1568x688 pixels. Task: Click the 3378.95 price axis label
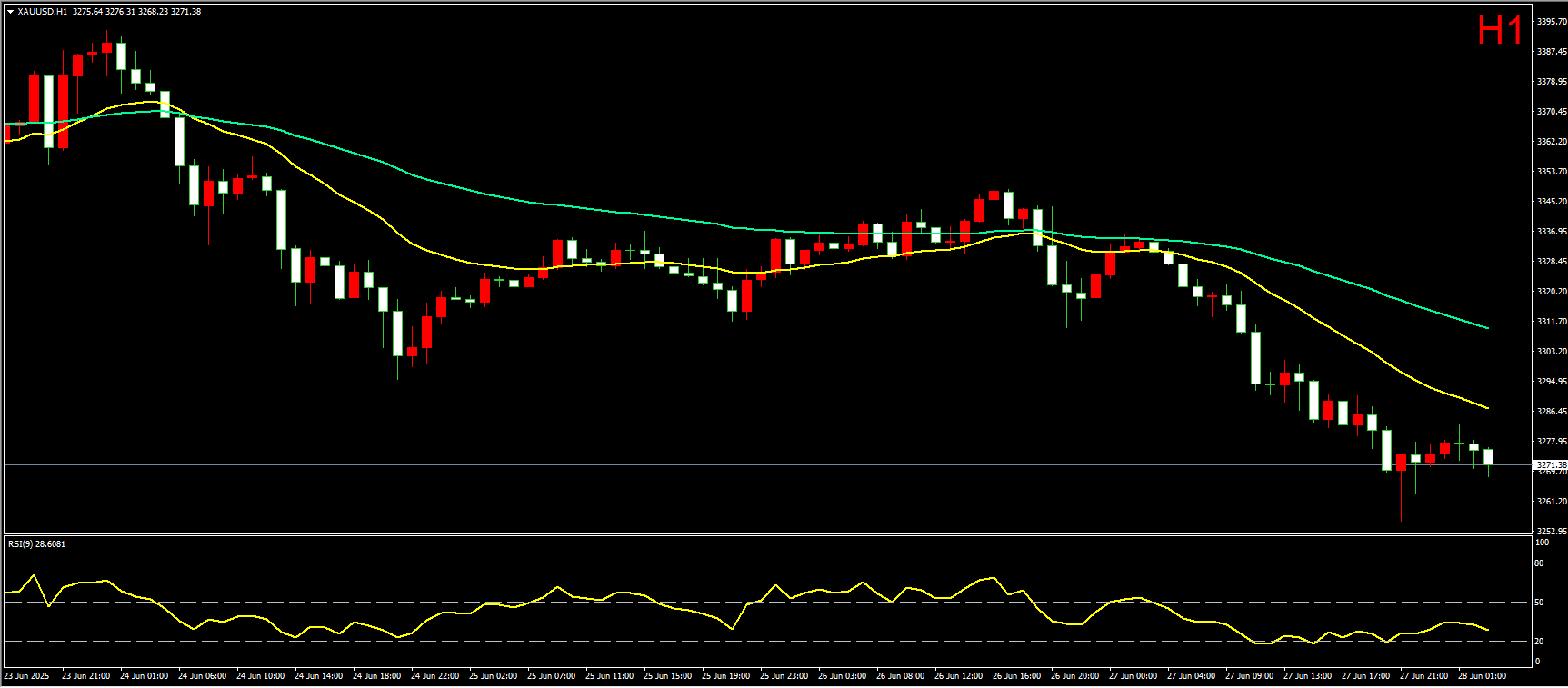(x=1552, y=81)
